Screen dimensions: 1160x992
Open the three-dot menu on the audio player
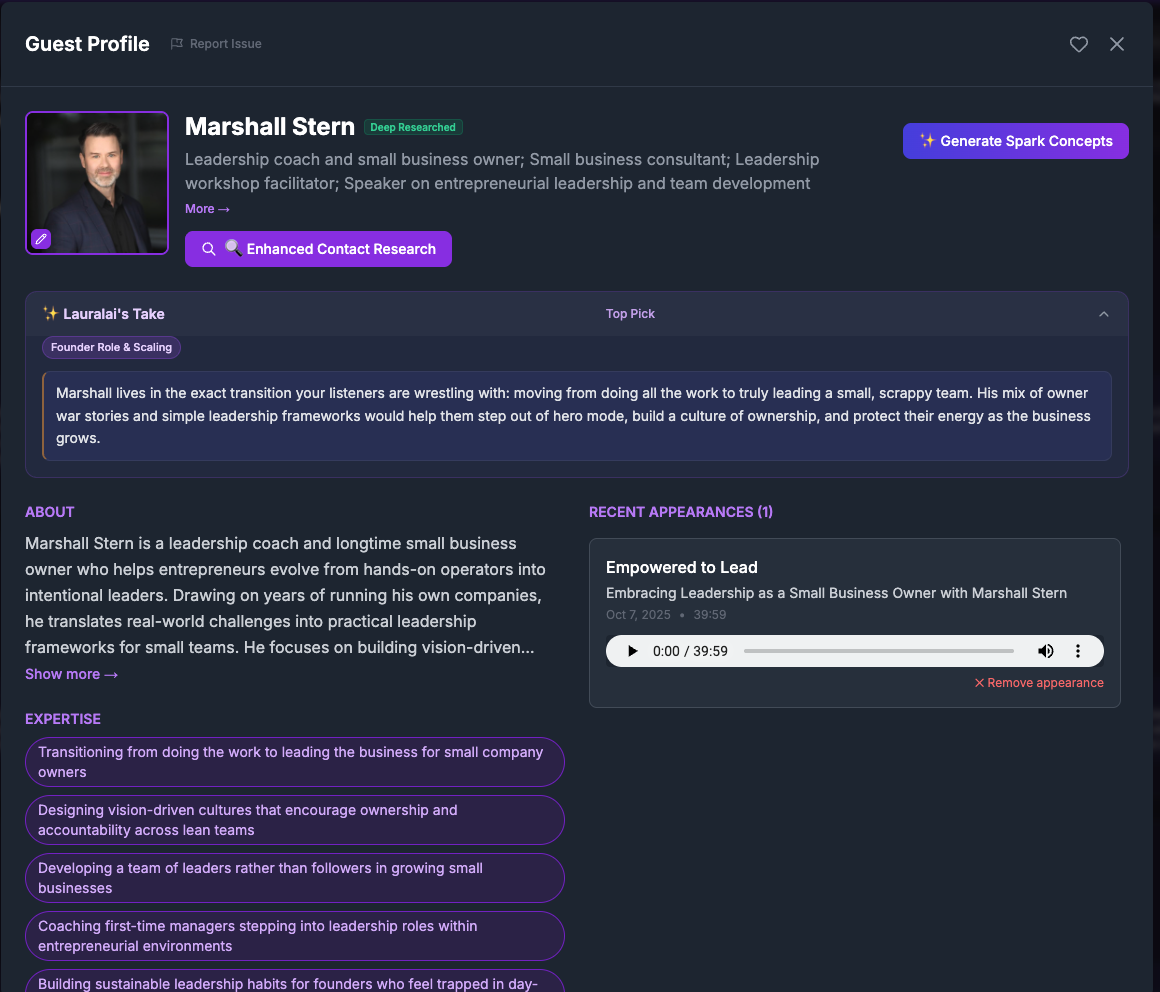(x=1078, y=651)
